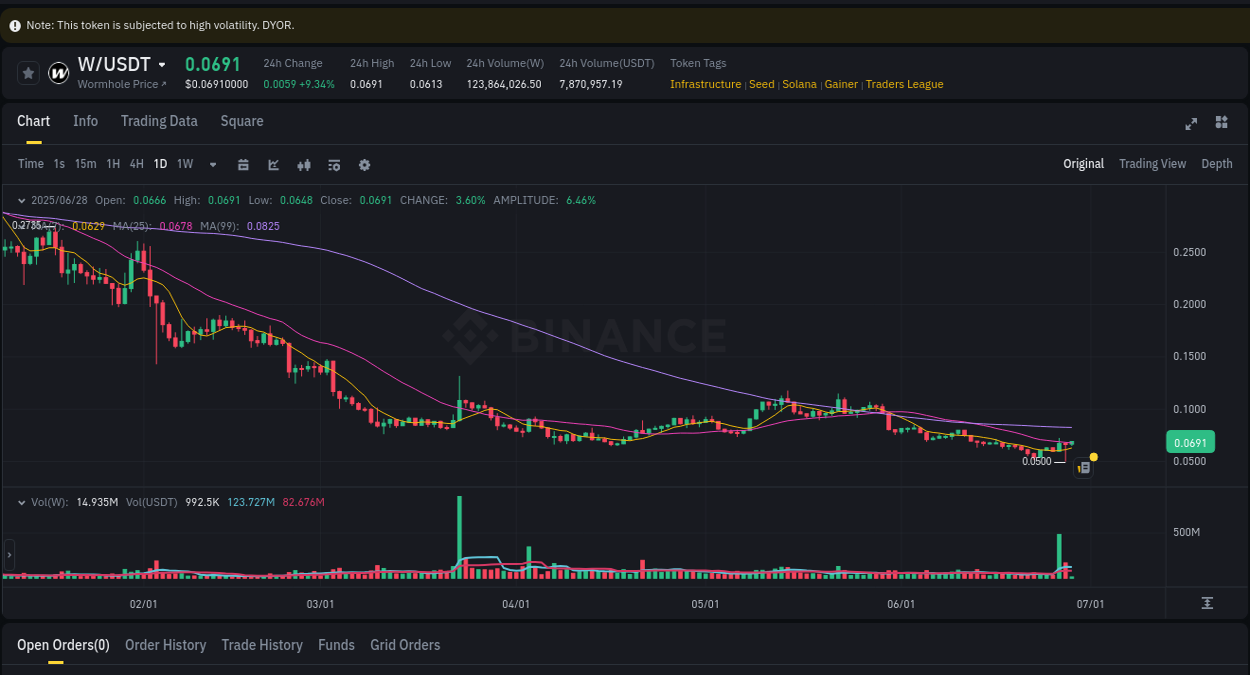Click the Wormhole token logo
Viewport: 1250px width, 675px height.
coord(58,72)
